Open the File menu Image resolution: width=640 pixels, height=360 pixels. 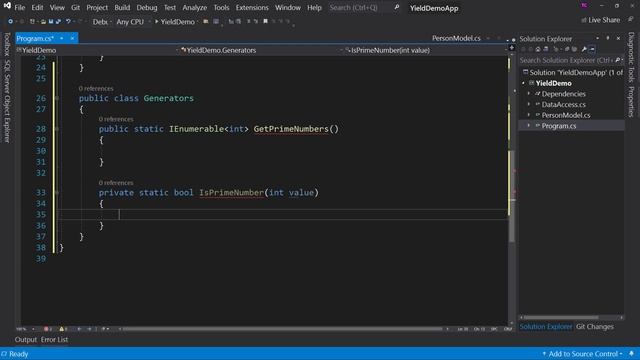[19, 8]
